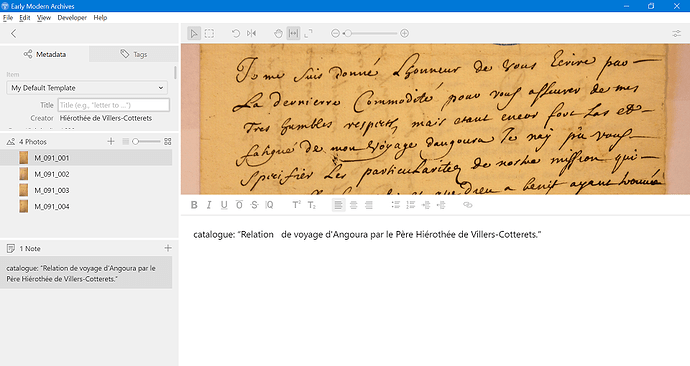Screen dimensions: 690x366
Task: Insert a link in the note
Action: [x=467, y=205]
